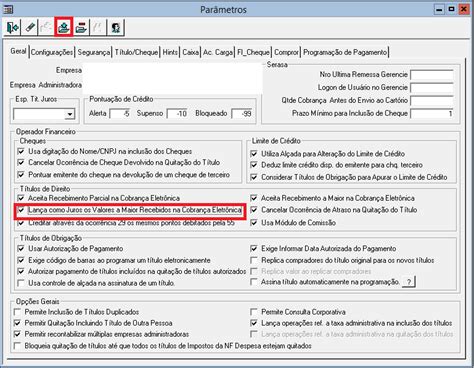Click the greyed-out icon after the eraser
Screen dimensions: 474x368
(x=46, y=27)
